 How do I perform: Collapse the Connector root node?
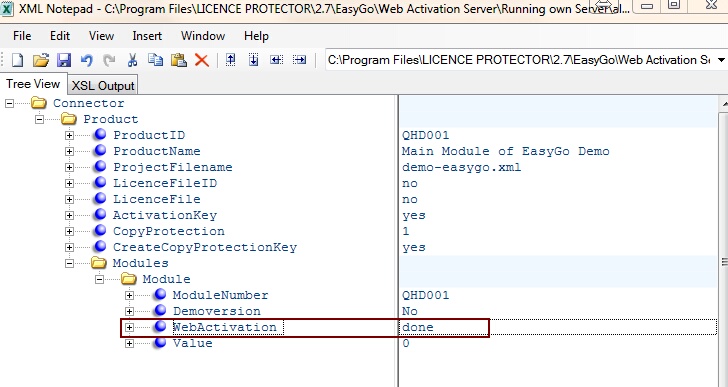point(9,103)
